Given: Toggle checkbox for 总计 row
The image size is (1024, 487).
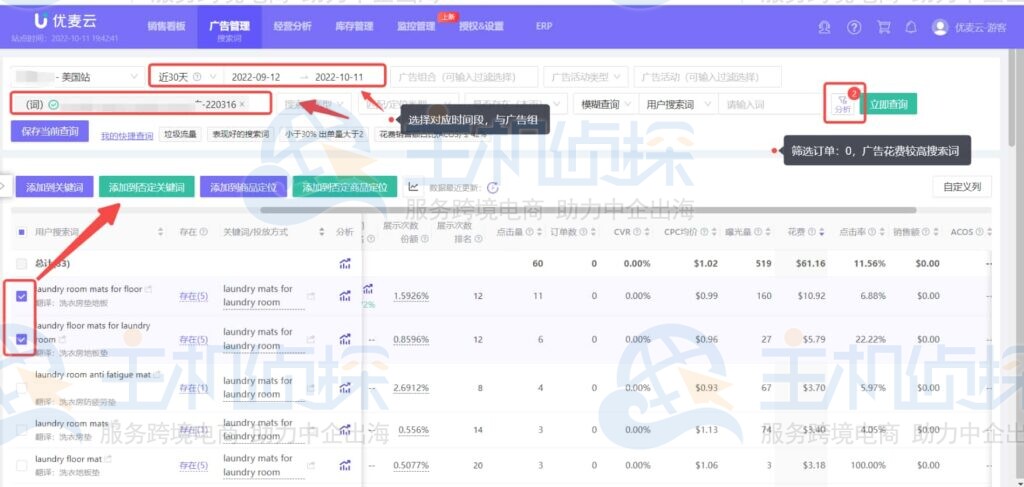Looking at the screenshot, I should pos(22,264).
